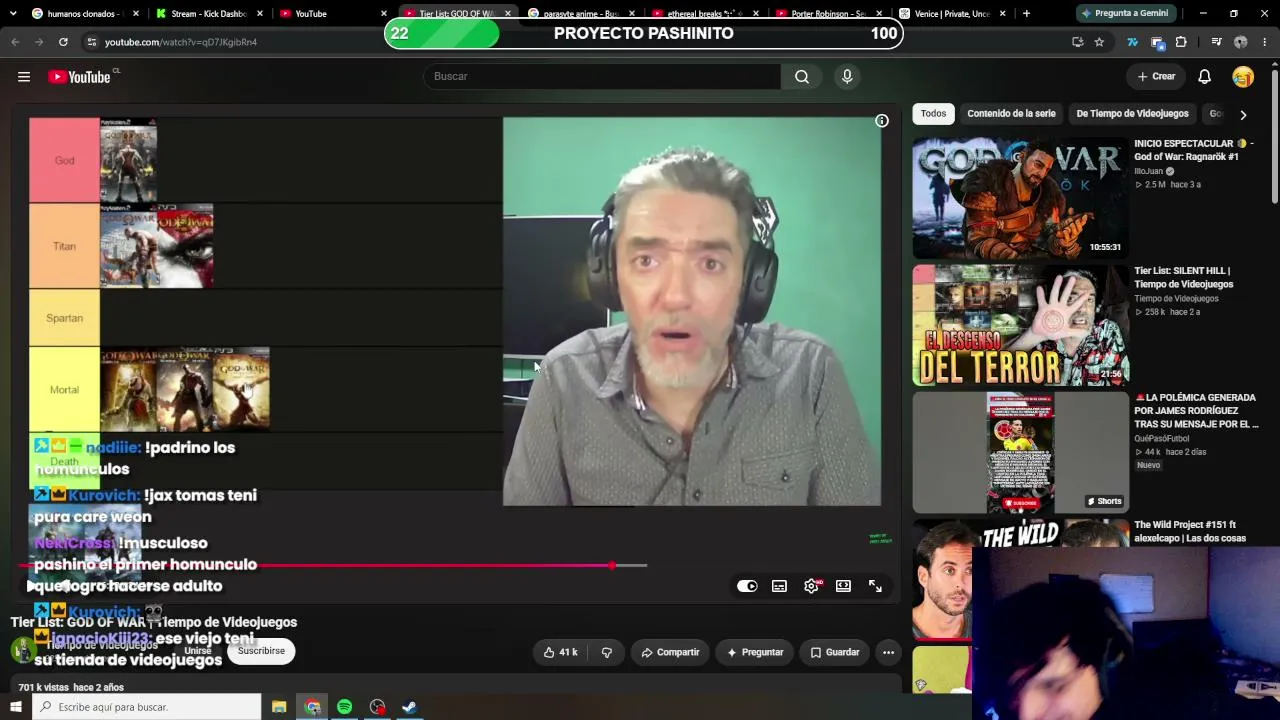Close the 'parasyte anime' browser tab
This screenshot has height=720, width=1280.
[632, 14]
